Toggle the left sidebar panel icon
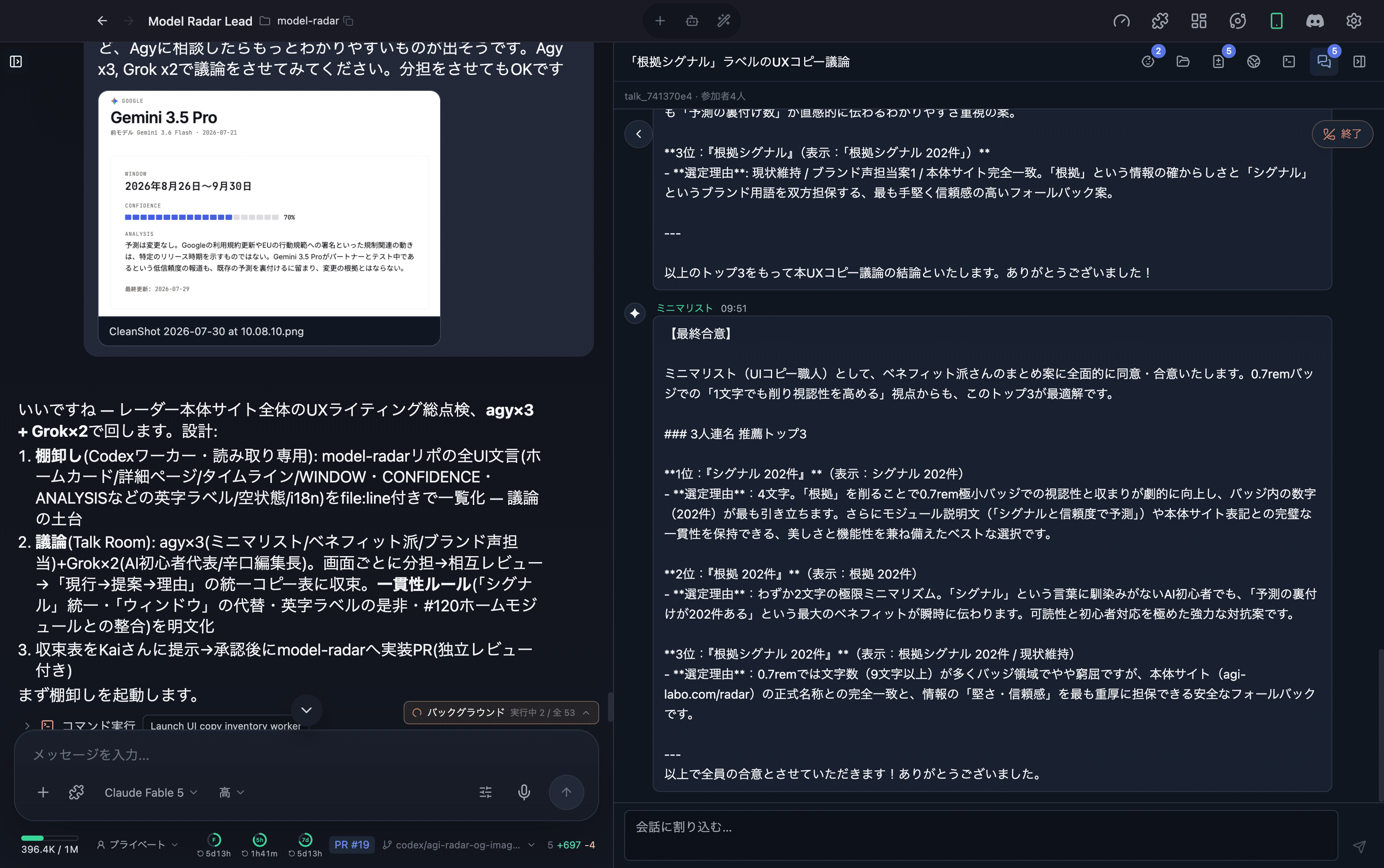 (16, 61)
